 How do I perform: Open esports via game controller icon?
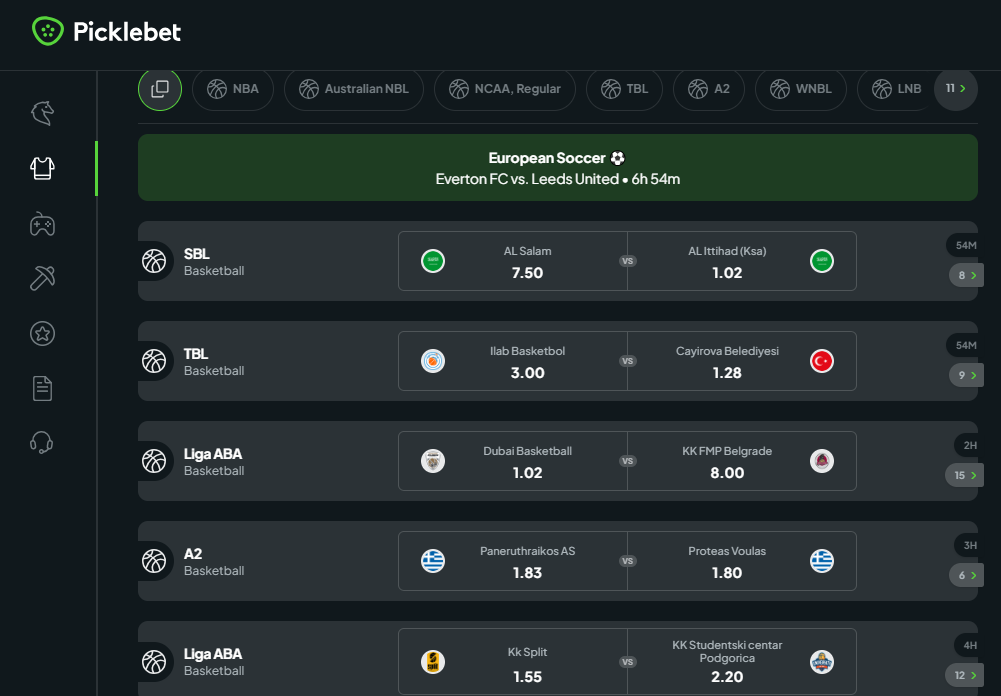point(42,224)
